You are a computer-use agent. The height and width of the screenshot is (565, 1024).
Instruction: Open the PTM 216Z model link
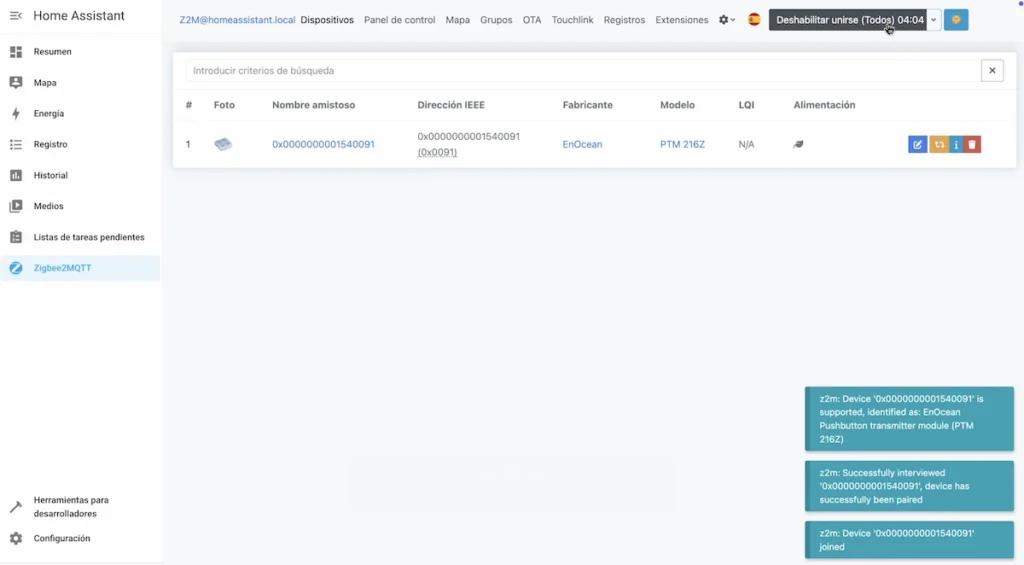click(x=682, y=144)
